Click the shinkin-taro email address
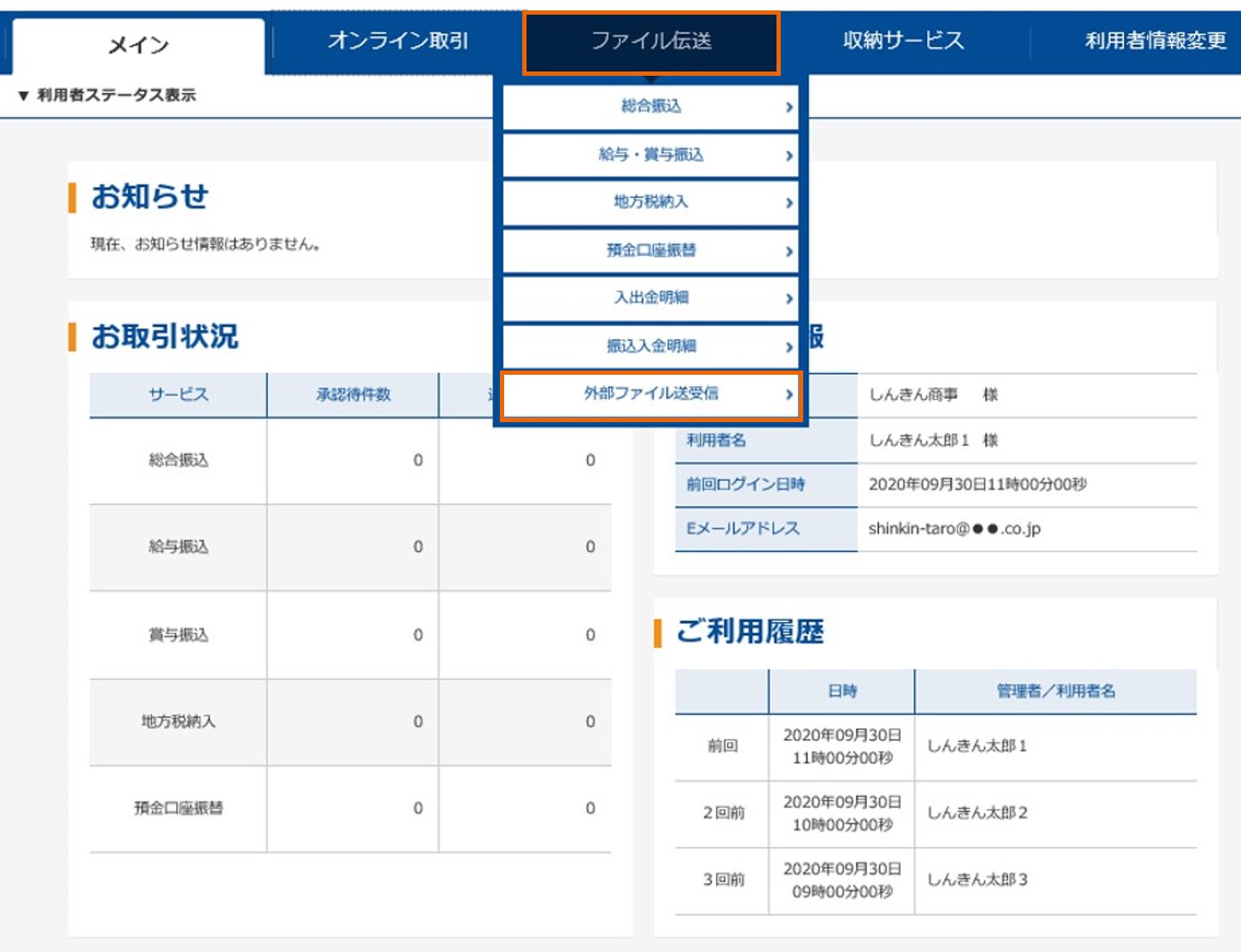This screenshot has width=1241, height=952. click(955, 528)
